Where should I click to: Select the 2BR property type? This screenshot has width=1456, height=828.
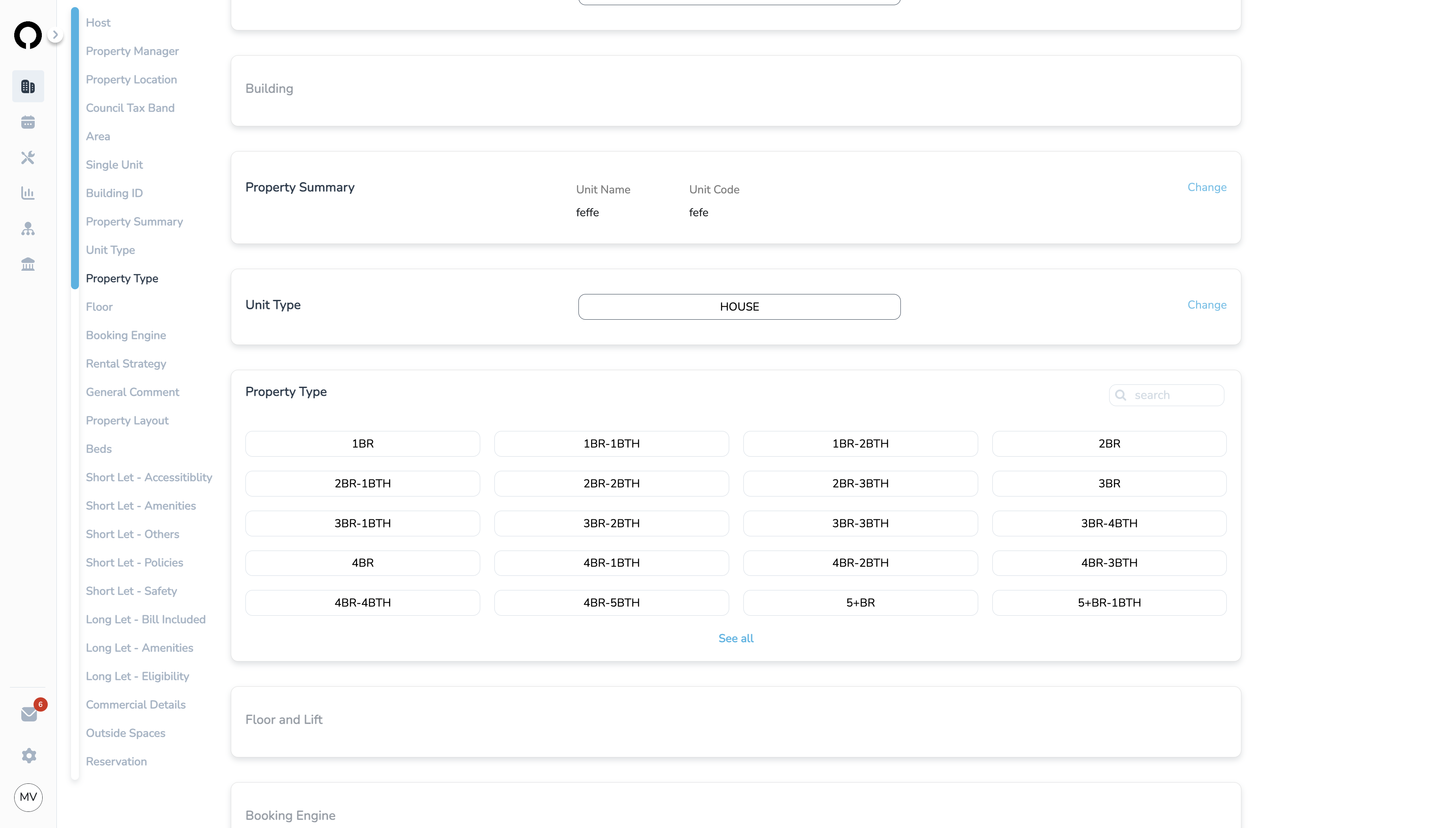[1109, 444]
